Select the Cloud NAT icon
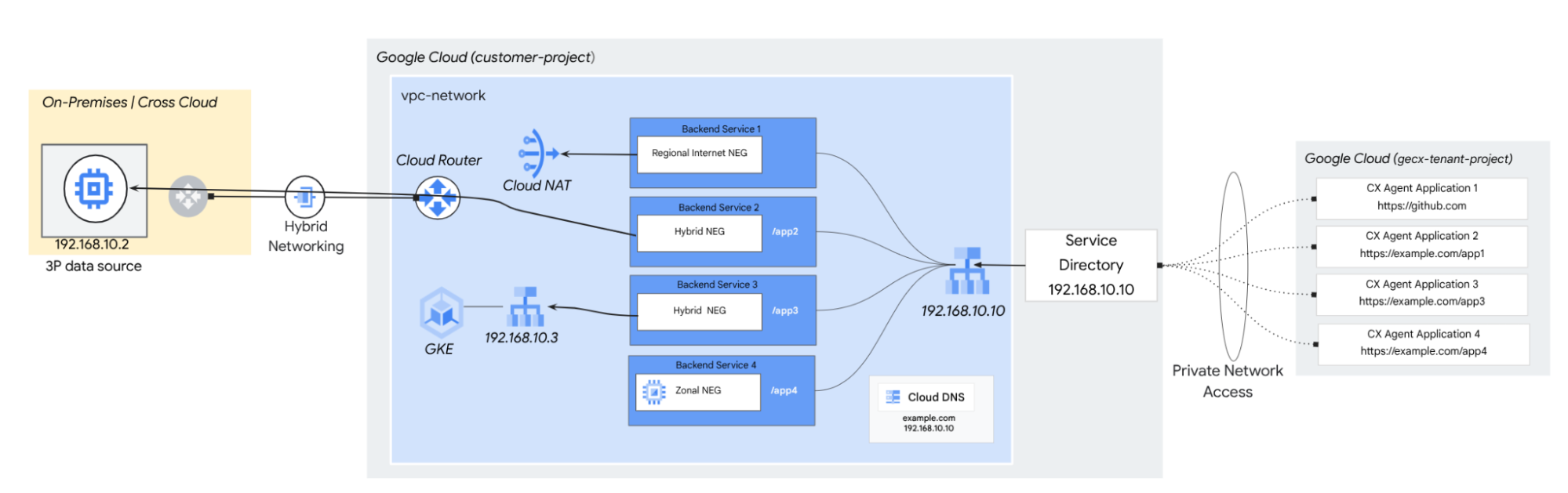1568x493 pixels. [537, 154]
